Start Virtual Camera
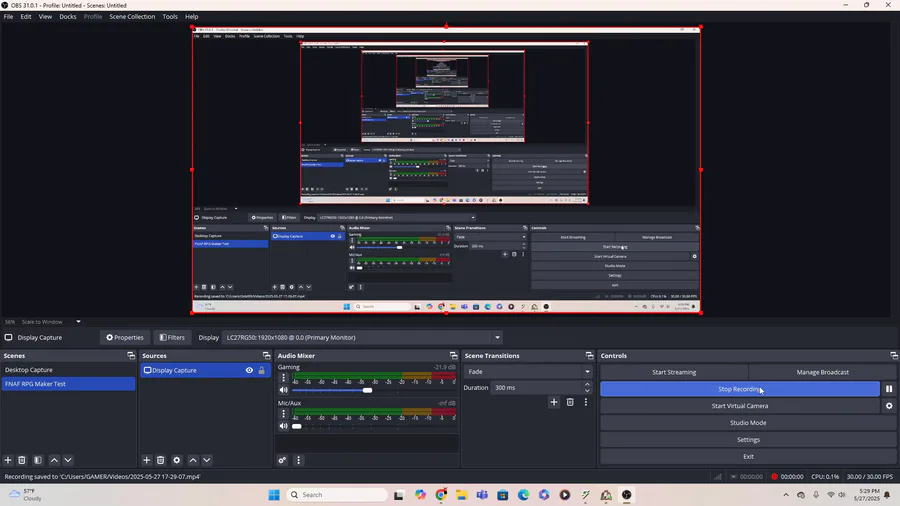Image resolution: width=900 pixels, height=506 pixels. (740, 406)
